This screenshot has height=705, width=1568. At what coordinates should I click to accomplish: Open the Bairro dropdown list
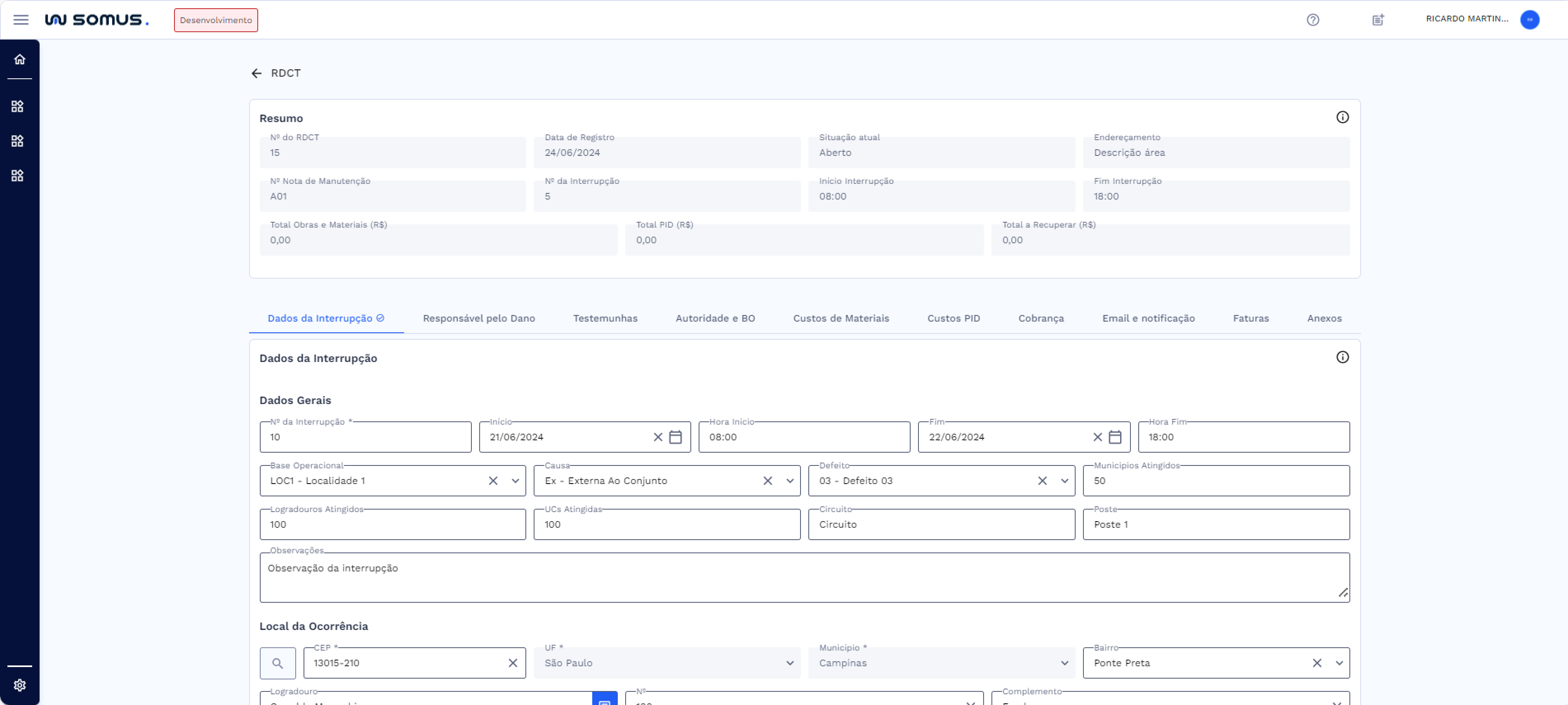[x=1339, y=663]
